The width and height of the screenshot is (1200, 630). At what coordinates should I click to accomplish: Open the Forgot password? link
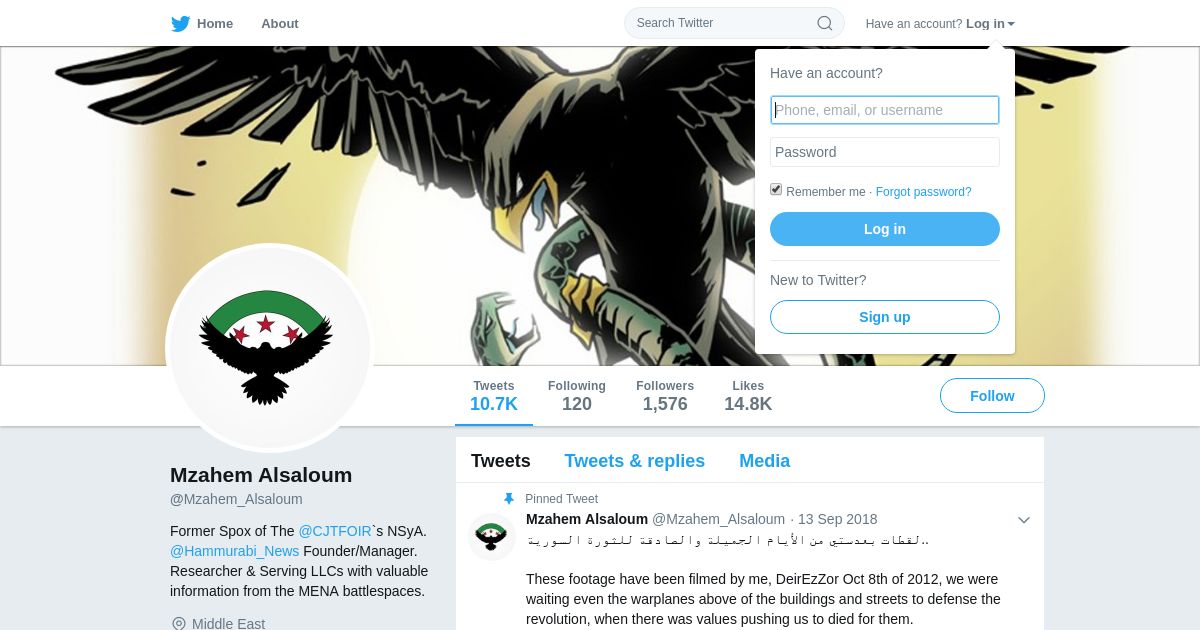click(x=923, y=192)
